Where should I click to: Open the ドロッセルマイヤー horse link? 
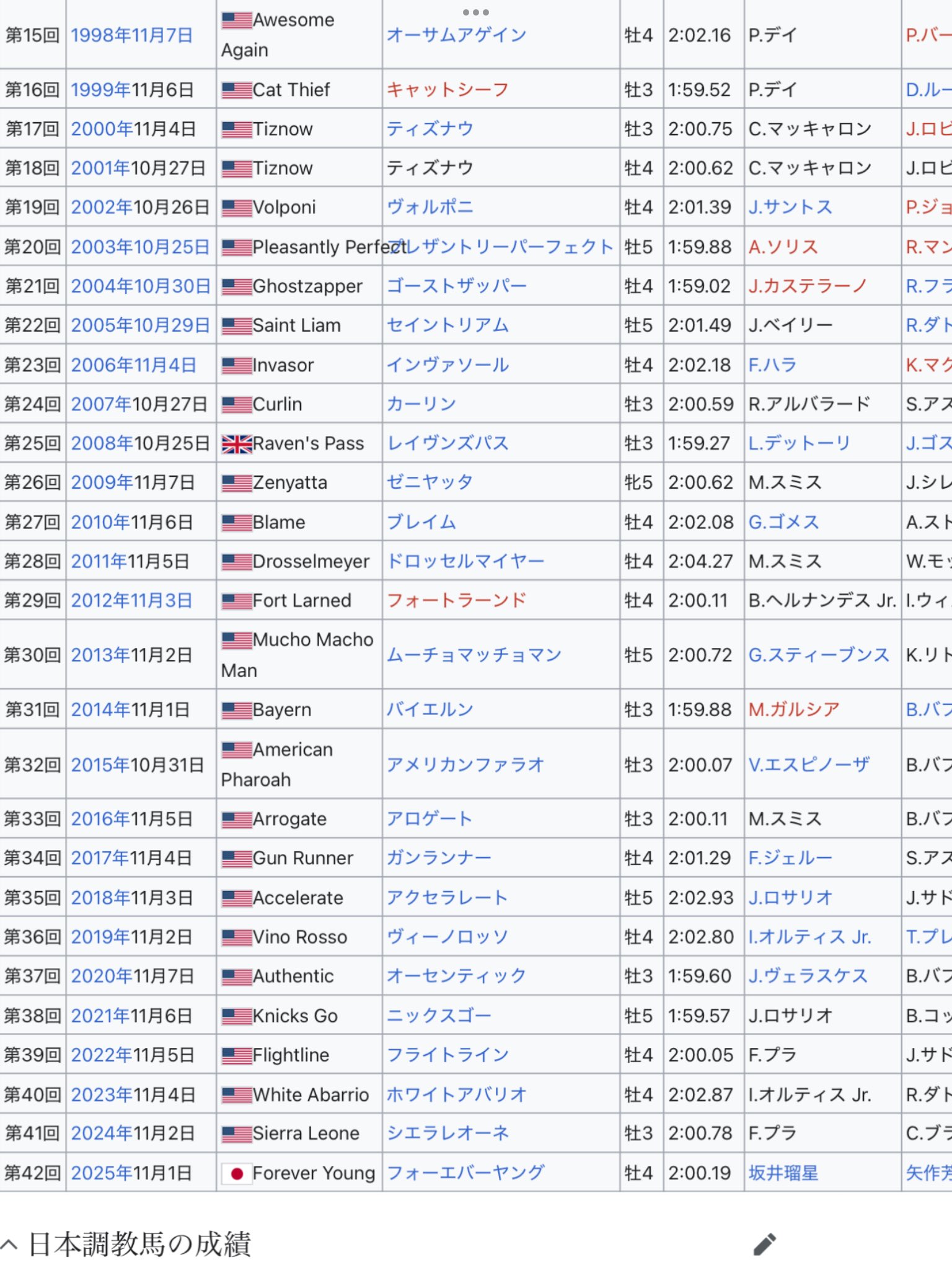pyautogui.click(x=465, y=561)
